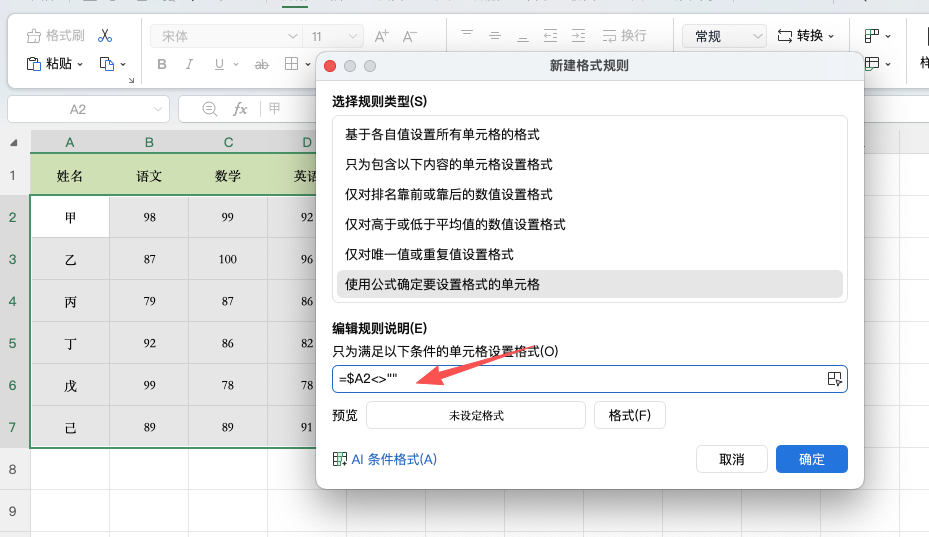Align text to top icon
The image size is (929, 537).
click(x=467, y=36)
